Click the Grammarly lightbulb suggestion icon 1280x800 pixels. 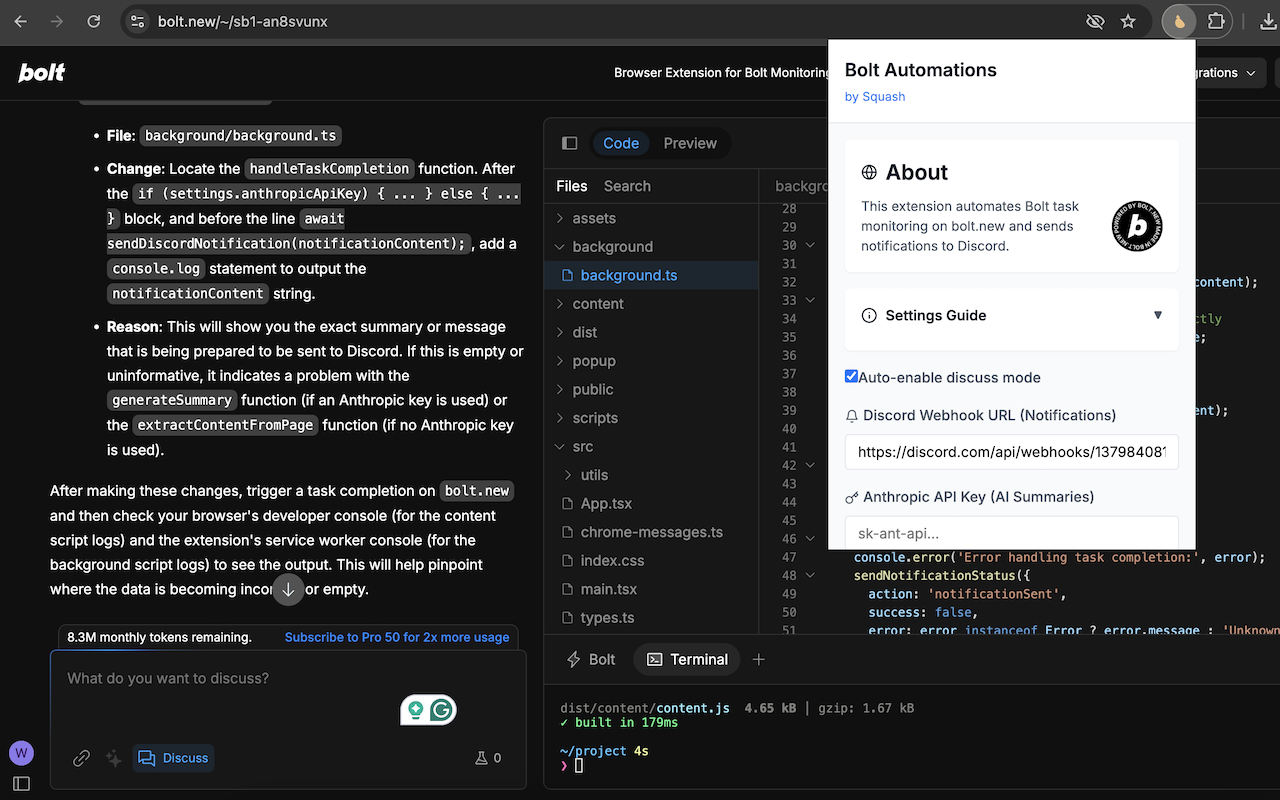pos(415,711)
